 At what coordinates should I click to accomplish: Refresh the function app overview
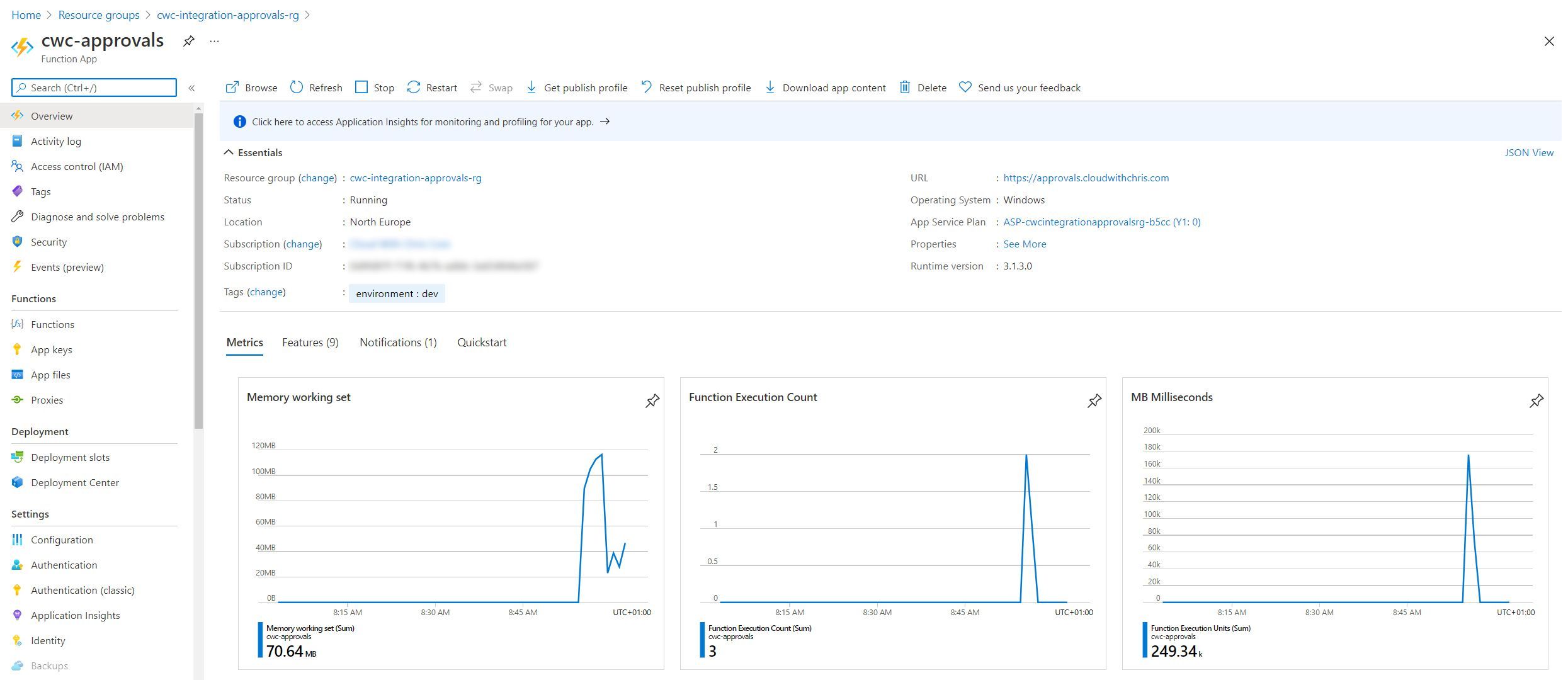(x=316, y=88)
